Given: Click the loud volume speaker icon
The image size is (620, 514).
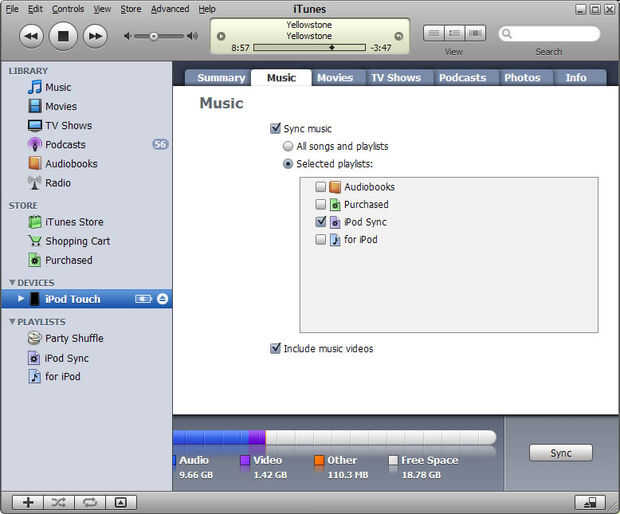Looking at the screenshot, I should (x=193, y=36).
